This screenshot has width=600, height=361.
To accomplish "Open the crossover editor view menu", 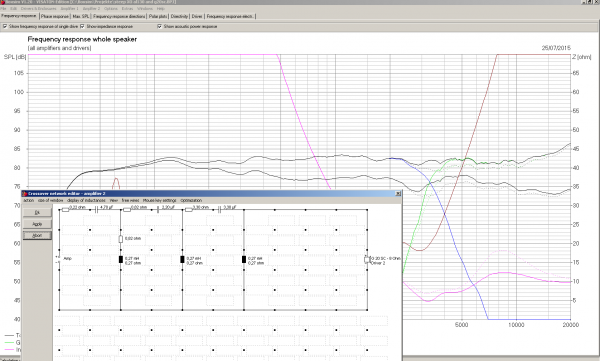I will point(114,200).
